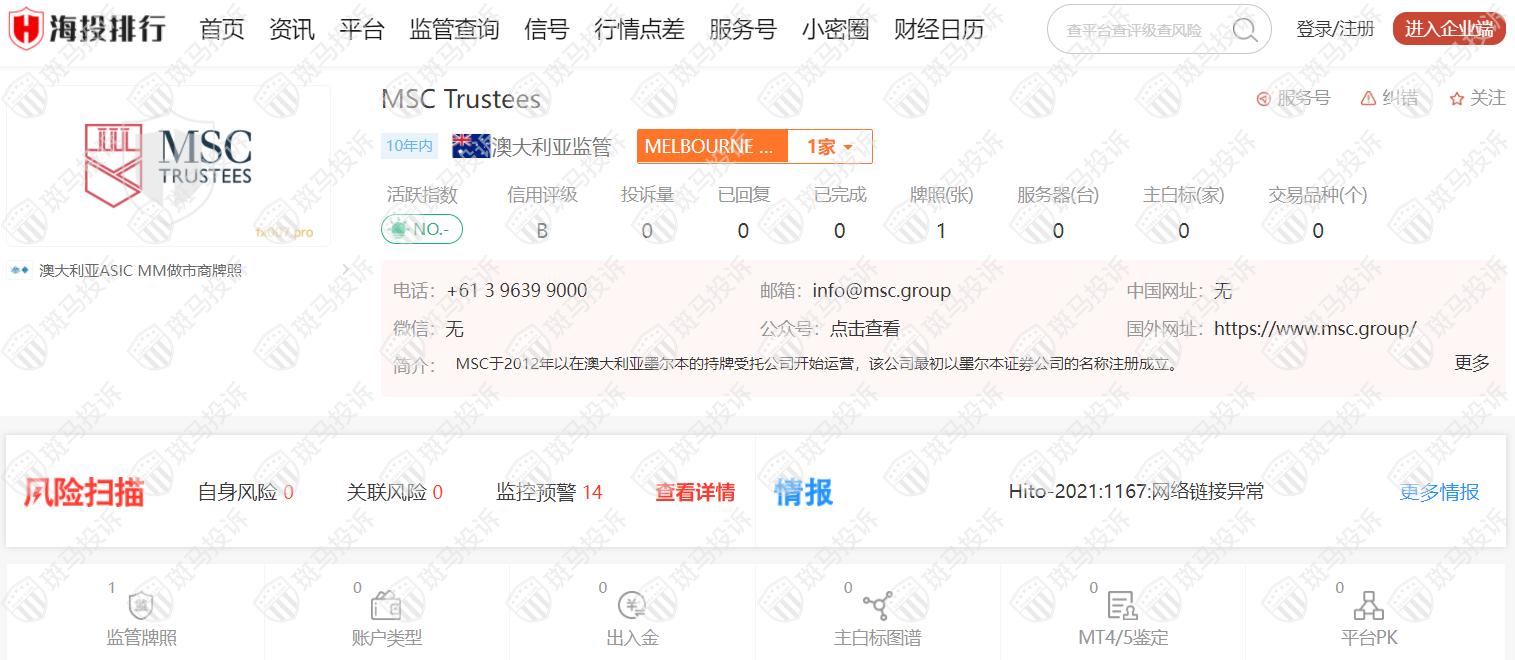
Task: Click the 服务号 icon beside company name
Action: click(1263, 99)
